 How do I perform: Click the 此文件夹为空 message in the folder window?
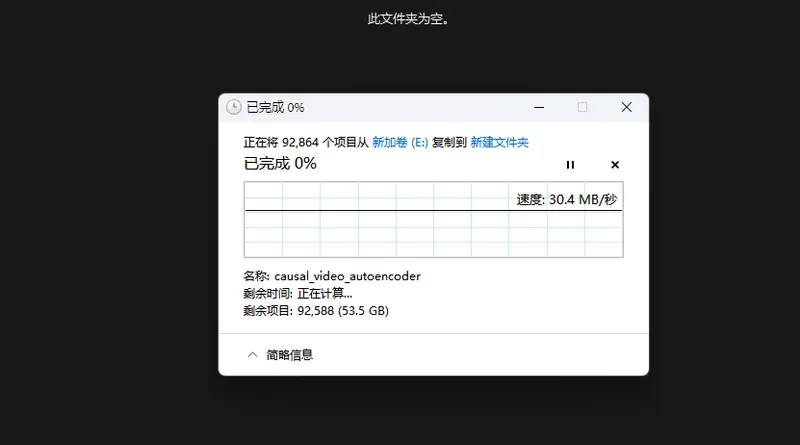click(408, 19)
